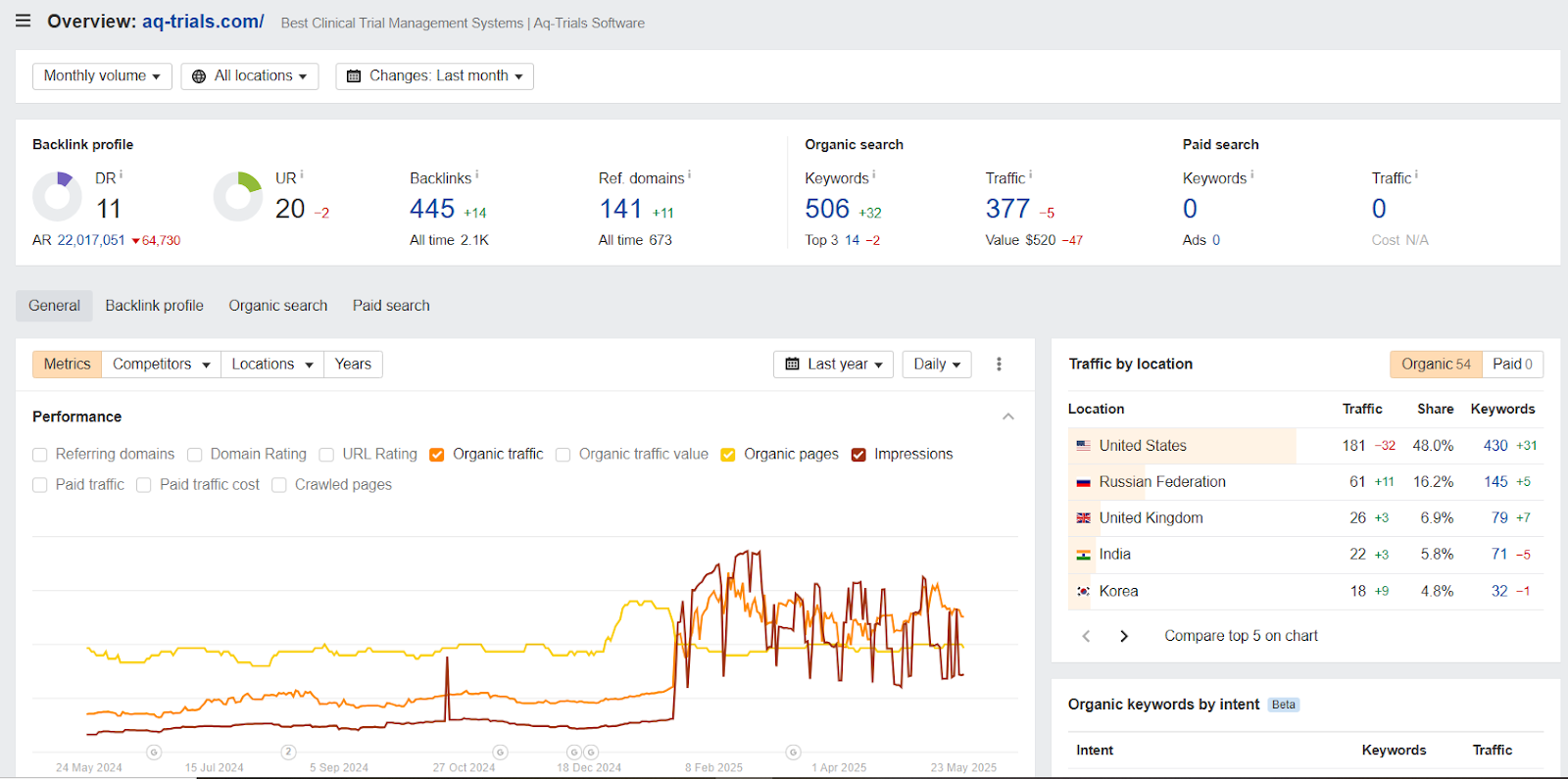Switch to the Paid search tab
This screenshot has width=1568, height=779.
pyautogui.click(x=391, y=306)
